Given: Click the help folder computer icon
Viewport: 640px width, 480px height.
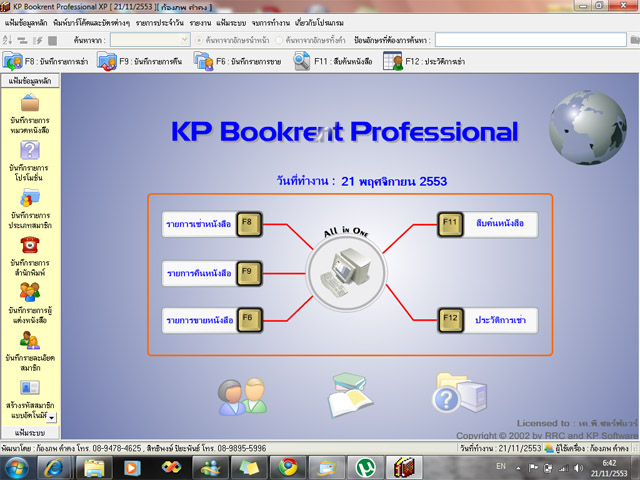Looking at the screenshot, I should pyautogui.click(x=460, y=393).
